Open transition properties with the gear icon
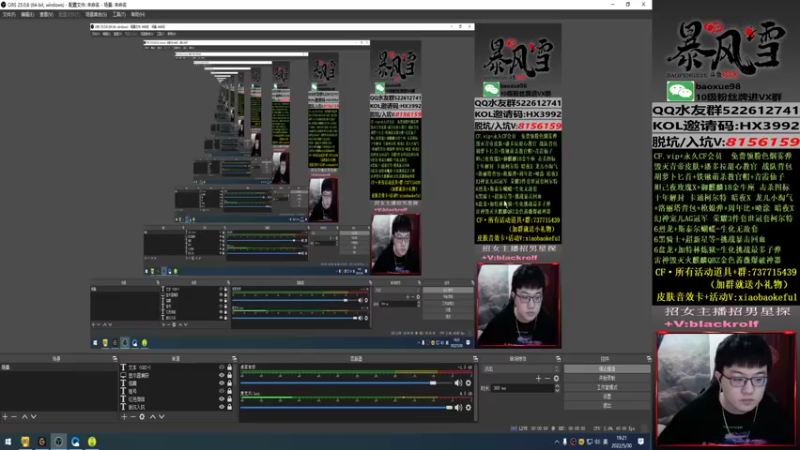 pyautogui.click(x=556, y=379)
